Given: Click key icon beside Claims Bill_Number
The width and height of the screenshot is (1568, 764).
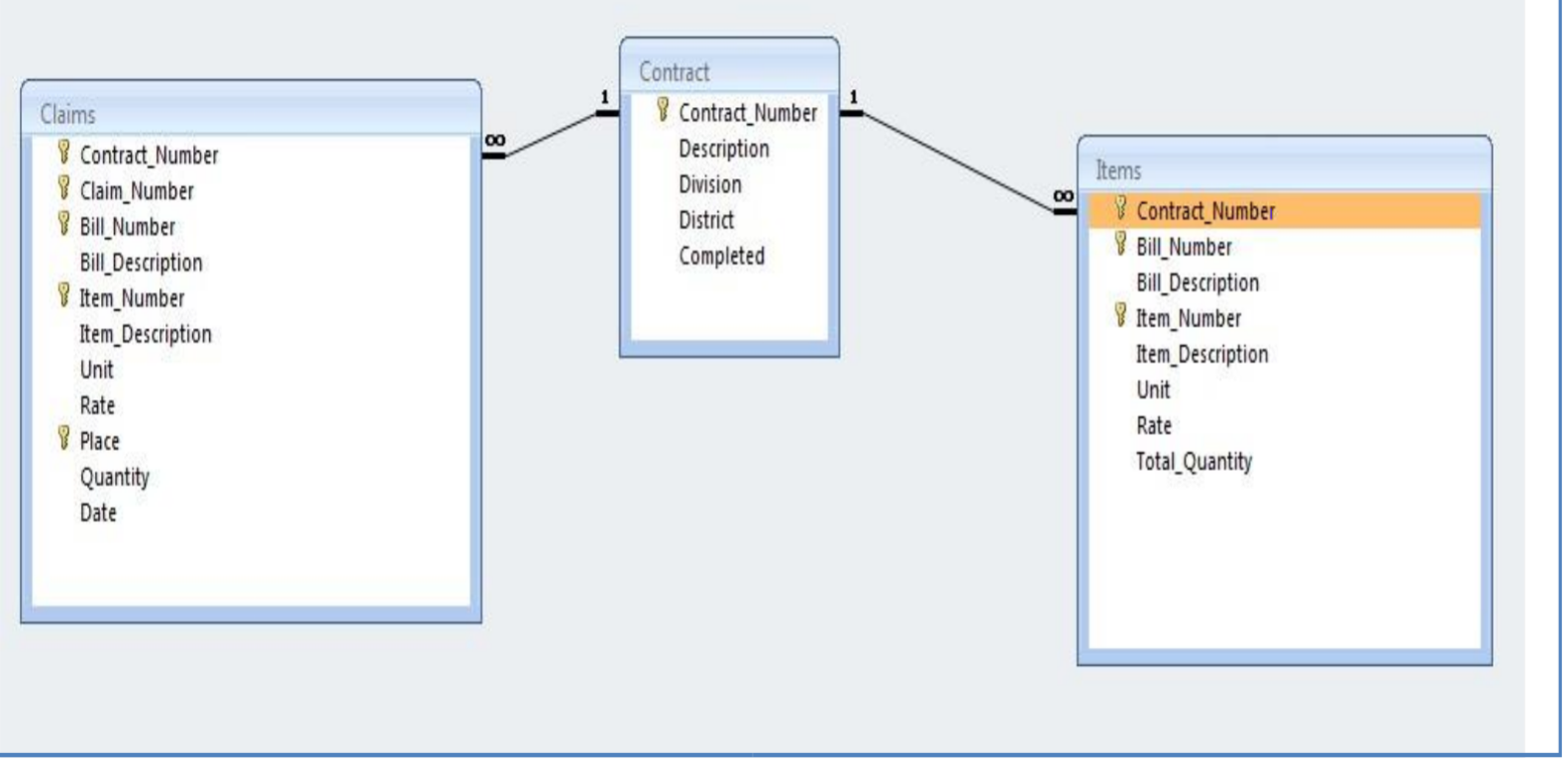Looking at the screenshot, I should pos(63,223).
